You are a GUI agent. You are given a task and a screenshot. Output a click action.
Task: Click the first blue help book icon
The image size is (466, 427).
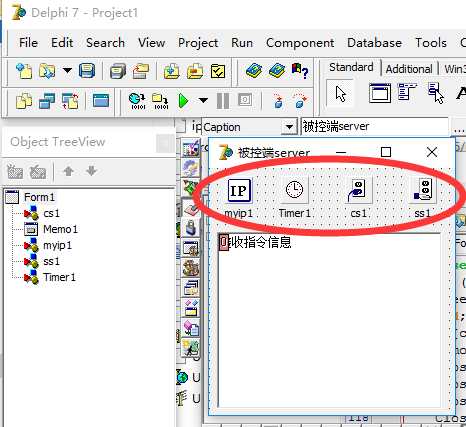click(254, 71)
